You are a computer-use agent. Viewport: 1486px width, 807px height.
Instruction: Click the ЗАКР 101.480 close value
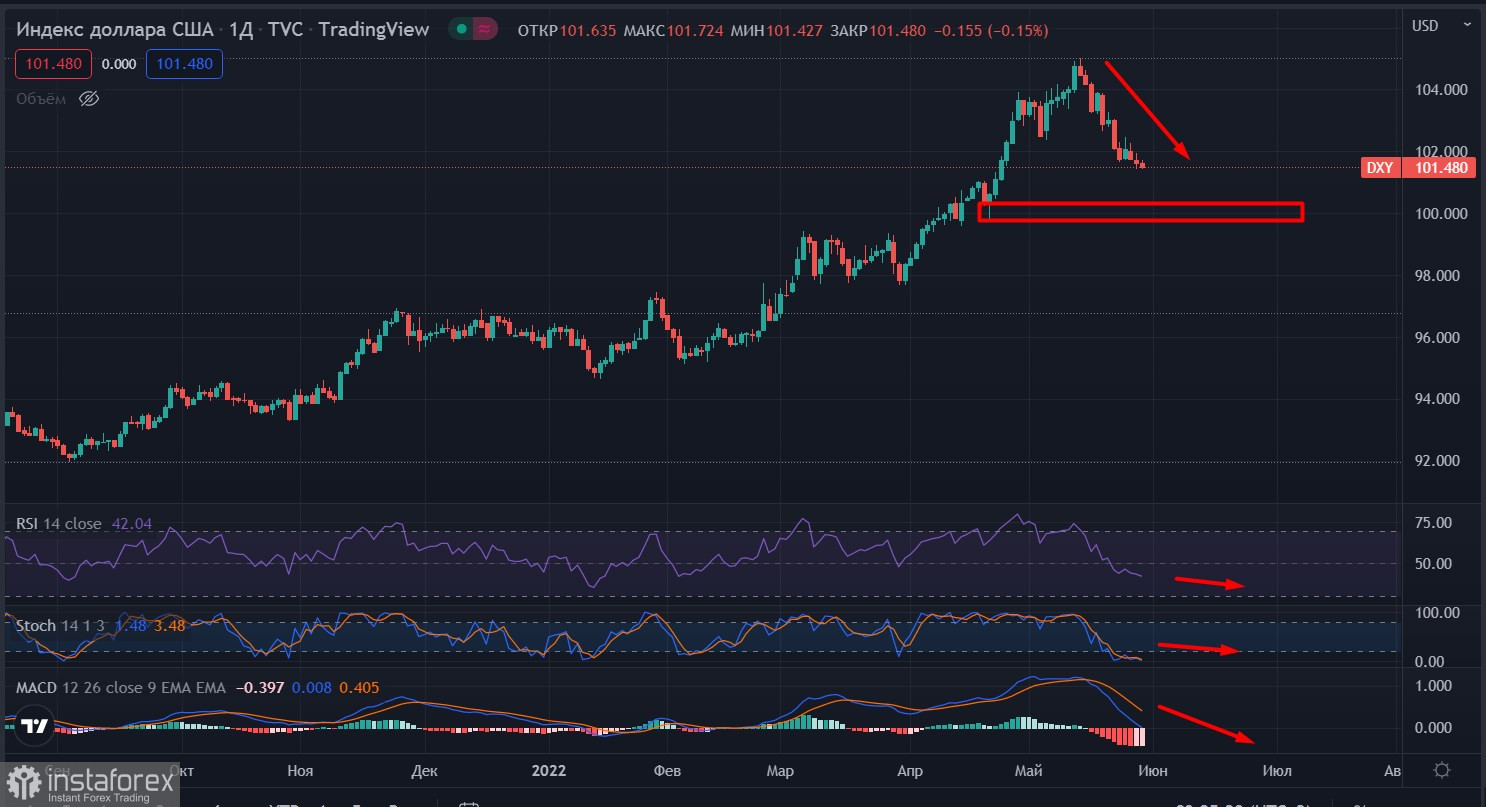pyautogui.click(x=878, y=31)
